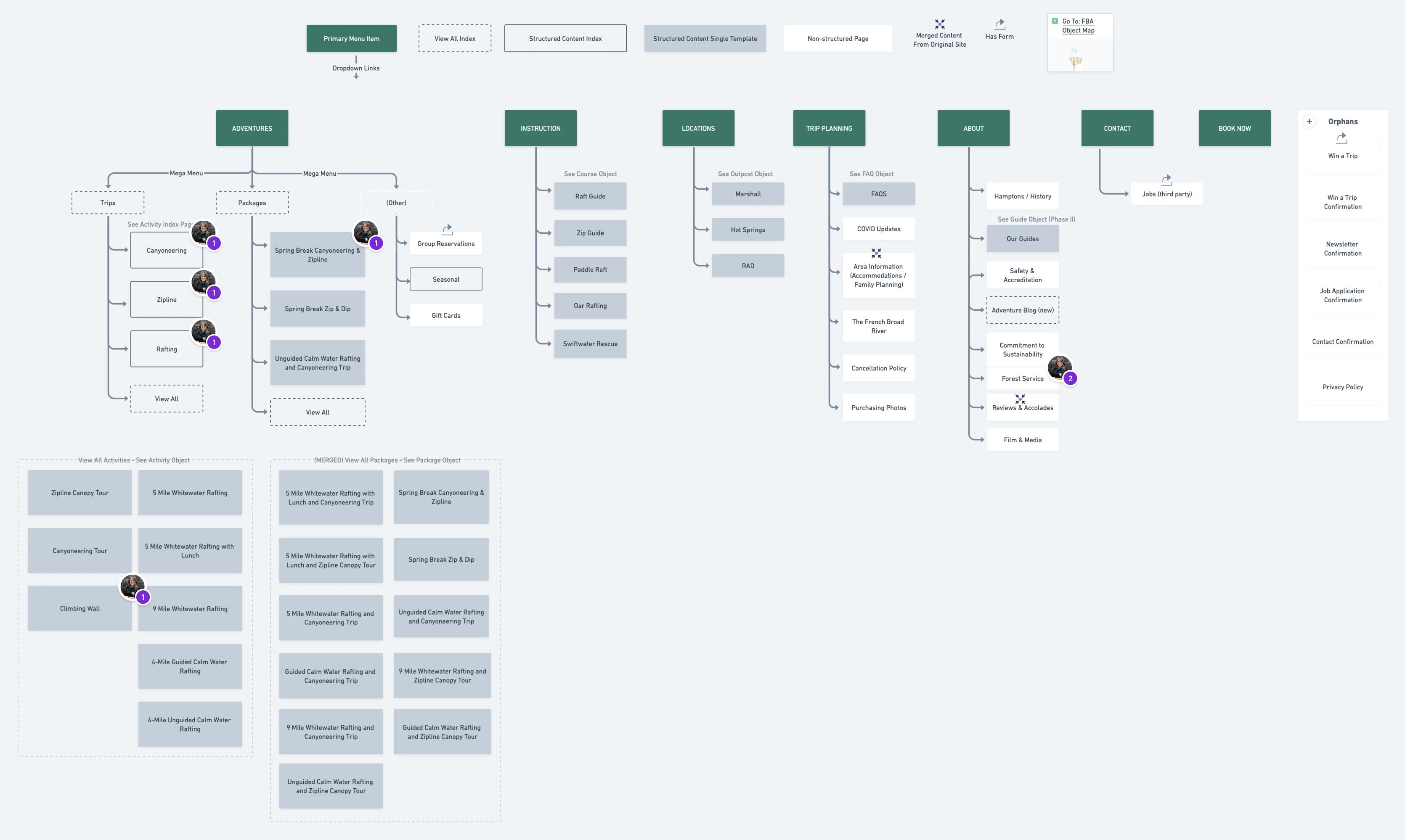Click merged icon above Area Information card
The width and height of the screenshot is (1405, 840).
(x=876, y=253)
